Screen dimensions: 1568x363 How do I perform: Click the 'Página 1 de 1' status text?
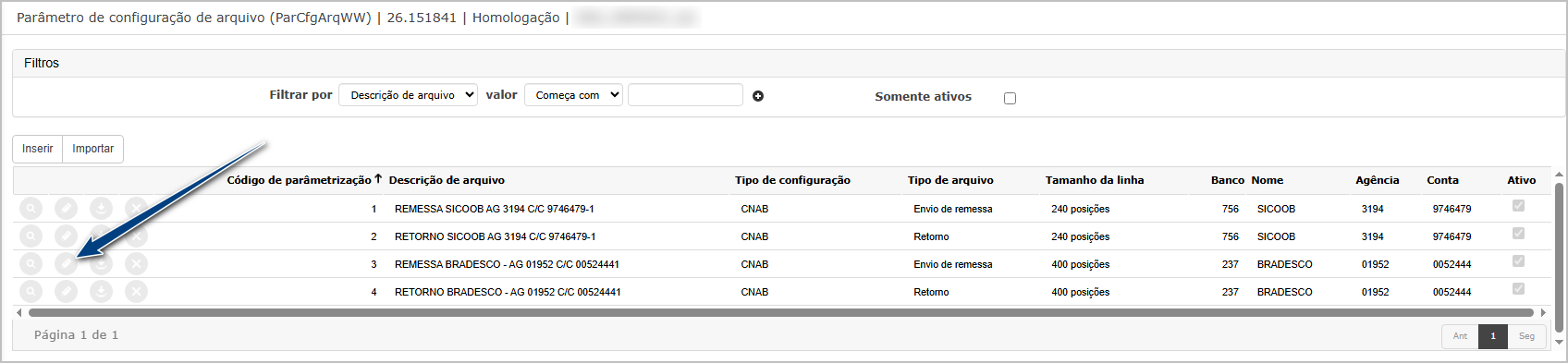pyautogui.click(x=76, y=334)
